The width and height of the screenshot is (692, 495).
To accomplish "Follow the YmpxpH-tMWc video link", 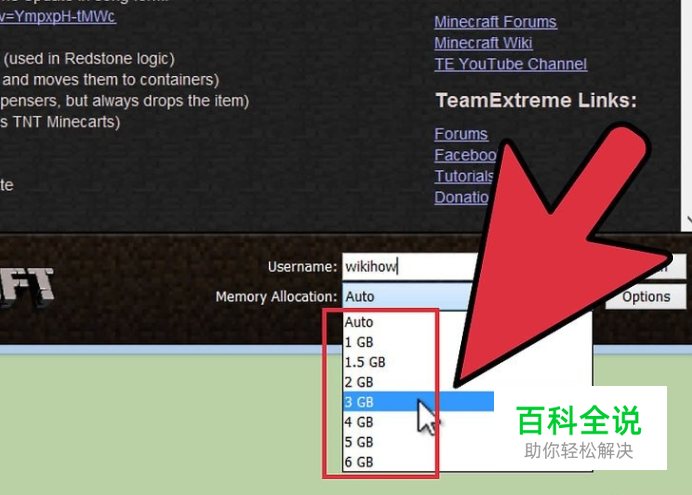I will coord(58,16).
